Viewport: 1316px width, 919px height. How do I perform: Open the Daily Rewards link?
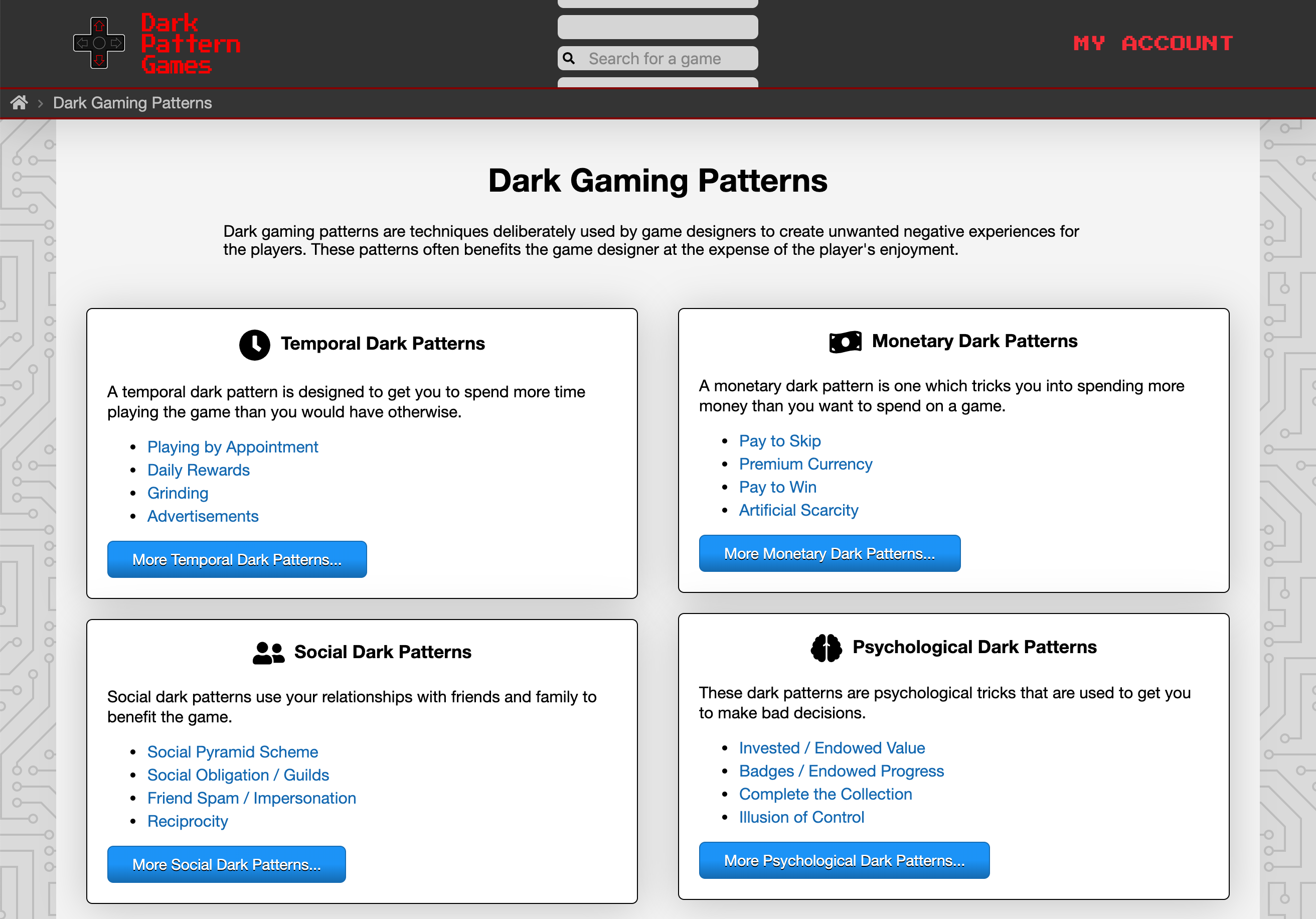click(x=198, y=470)
